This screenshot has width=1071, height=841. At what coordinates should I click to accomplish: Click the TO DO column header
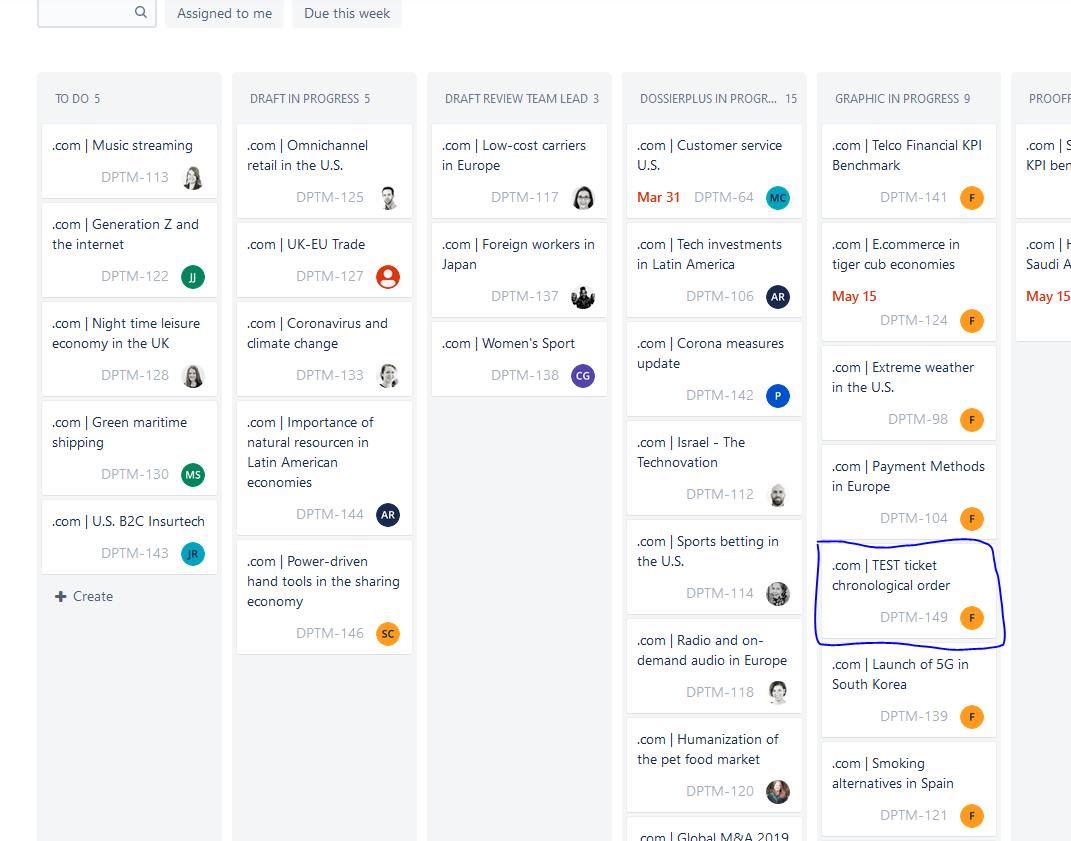pos(78,98)
